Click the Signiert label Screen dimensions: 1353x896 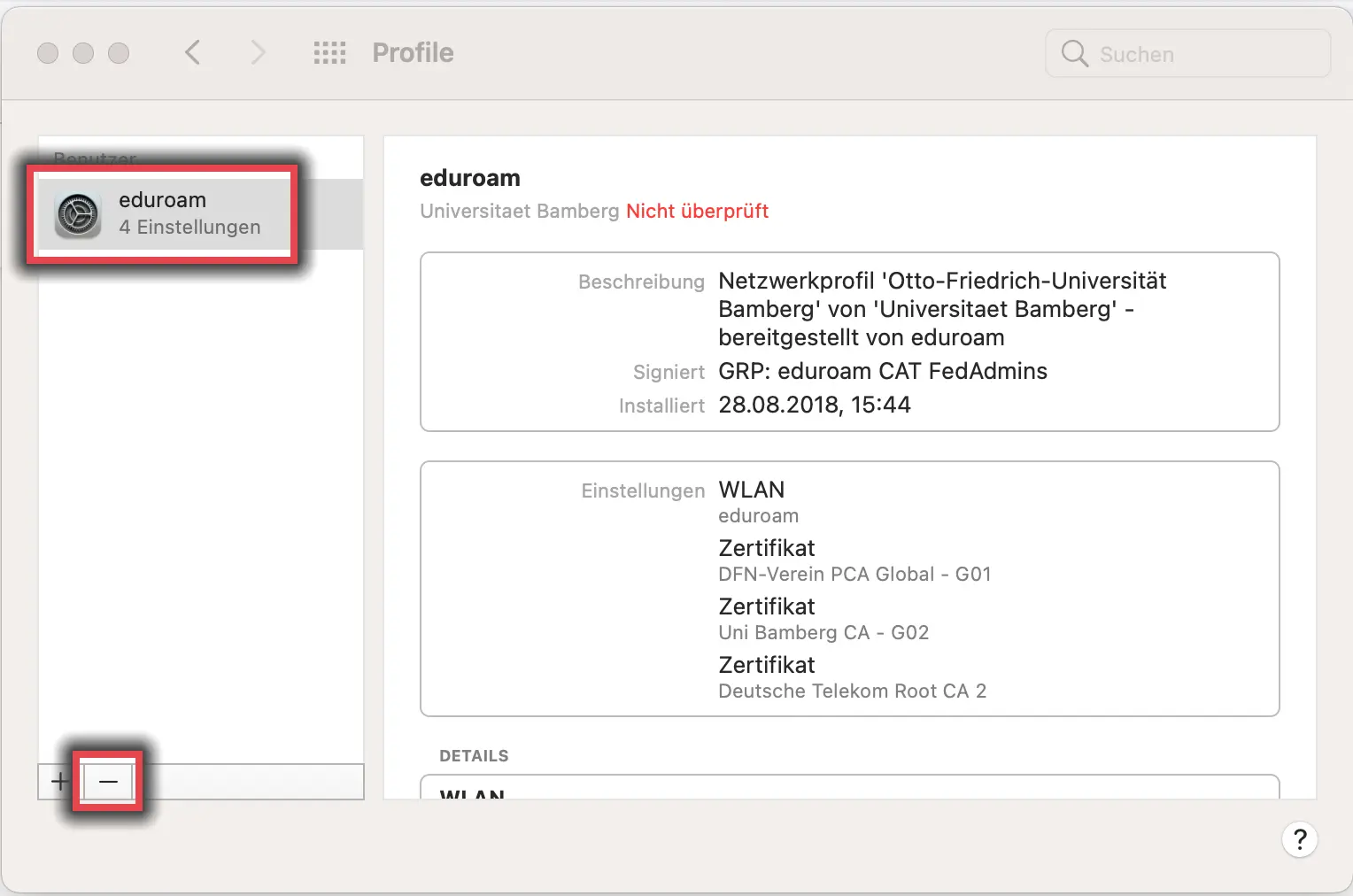pyautogui.click(x=669, y=372)
